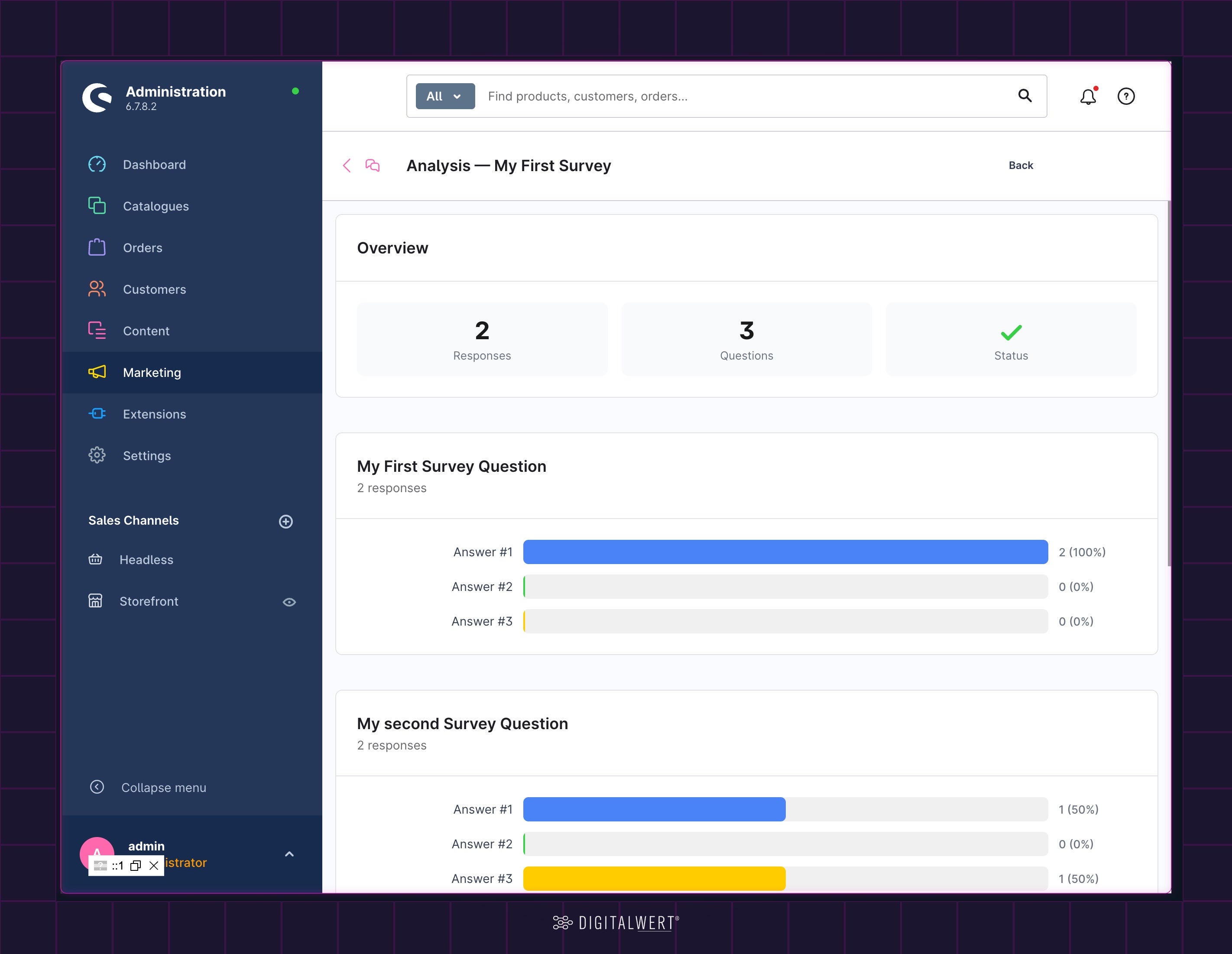This screenshot has width=1232, height=954.
Task: Click second question's yellow Answer #3 bar
Action: [x=654, y=879]
